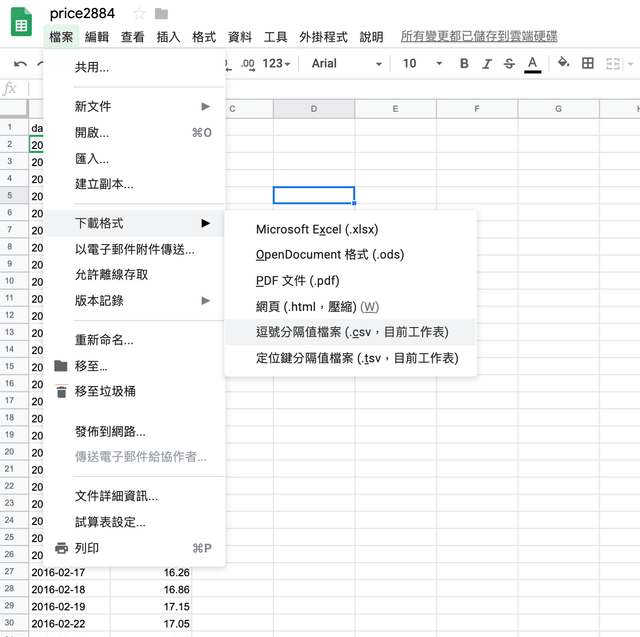This screenshot has width=640, height=637.
Task: Click the trash icon for 移至垃圾桶
Action: coord(61,391)
